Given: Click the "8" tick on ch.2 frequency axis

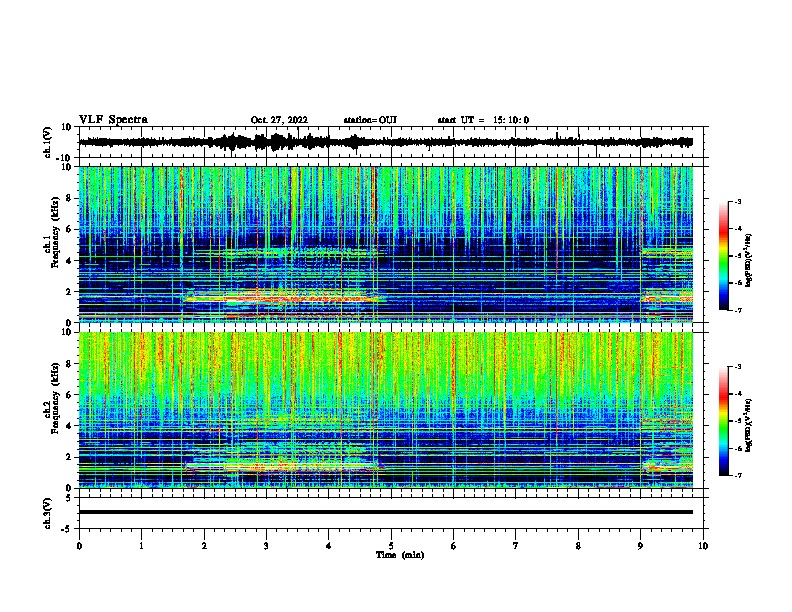Looking at the screenshot, I should [x=69, y=364].
